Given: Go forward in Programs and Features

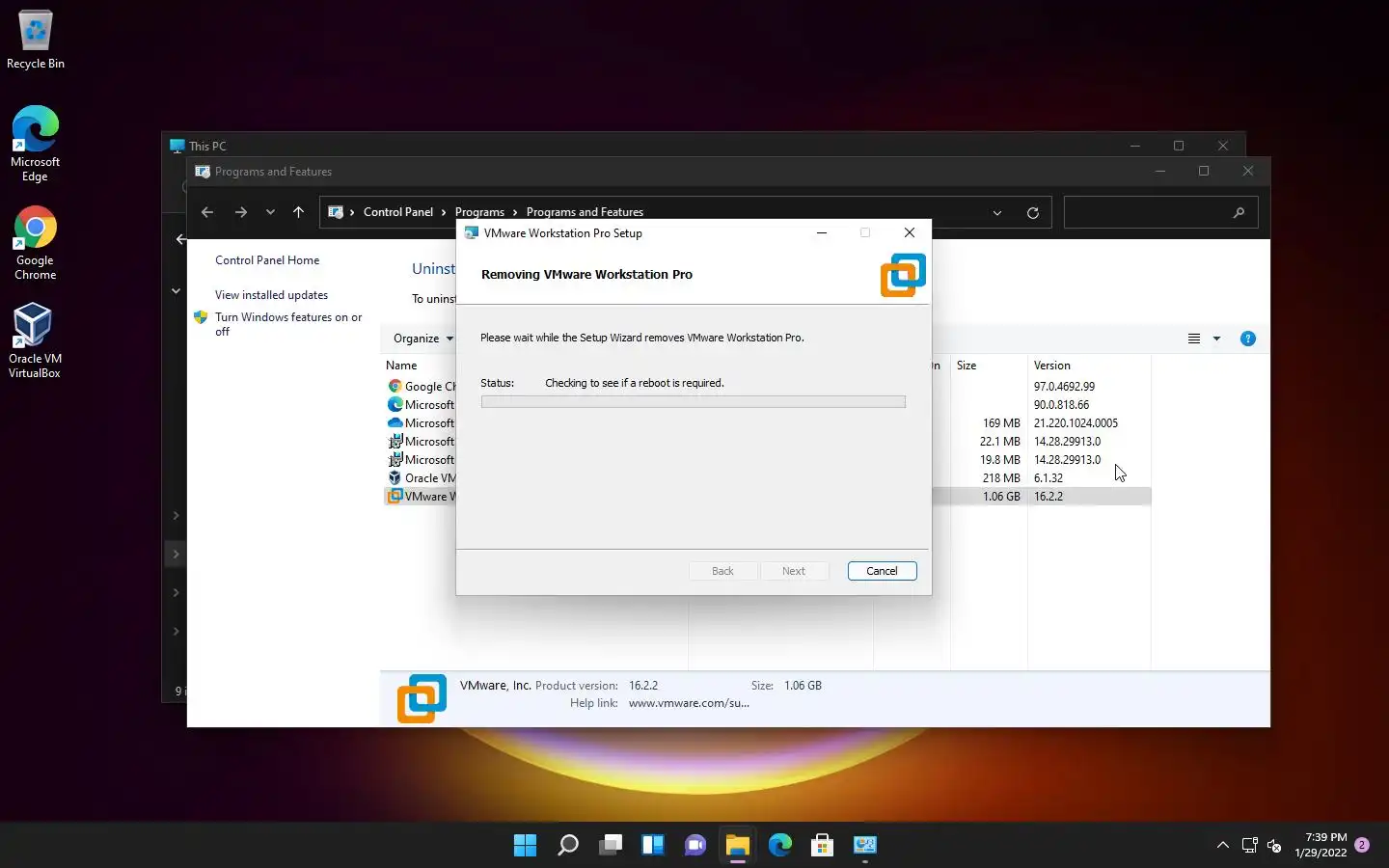Looking at the screenshot, I should (241, 212).
